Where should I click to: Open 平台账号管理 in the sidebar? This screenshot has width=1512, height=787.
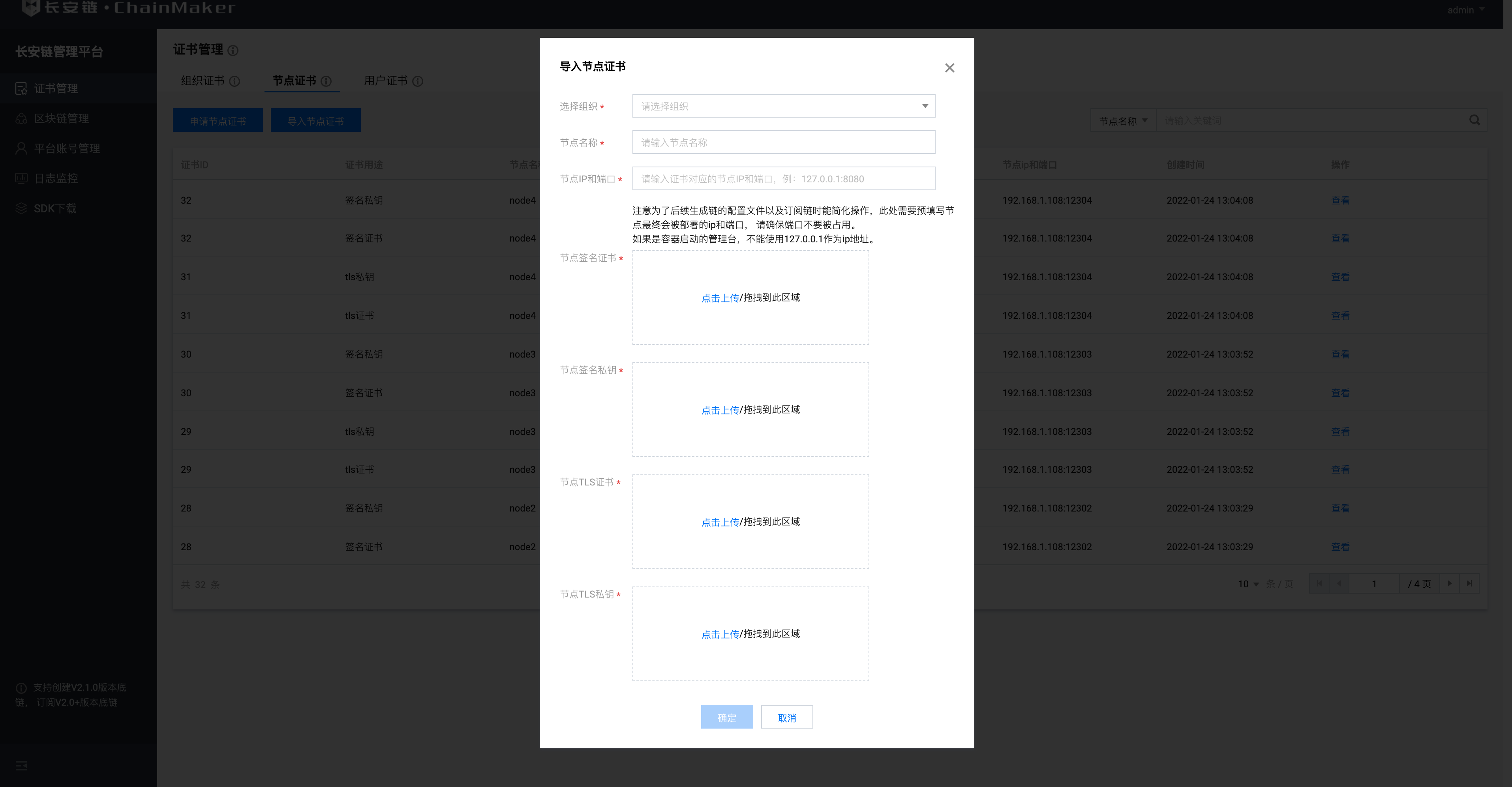point(79,148)
